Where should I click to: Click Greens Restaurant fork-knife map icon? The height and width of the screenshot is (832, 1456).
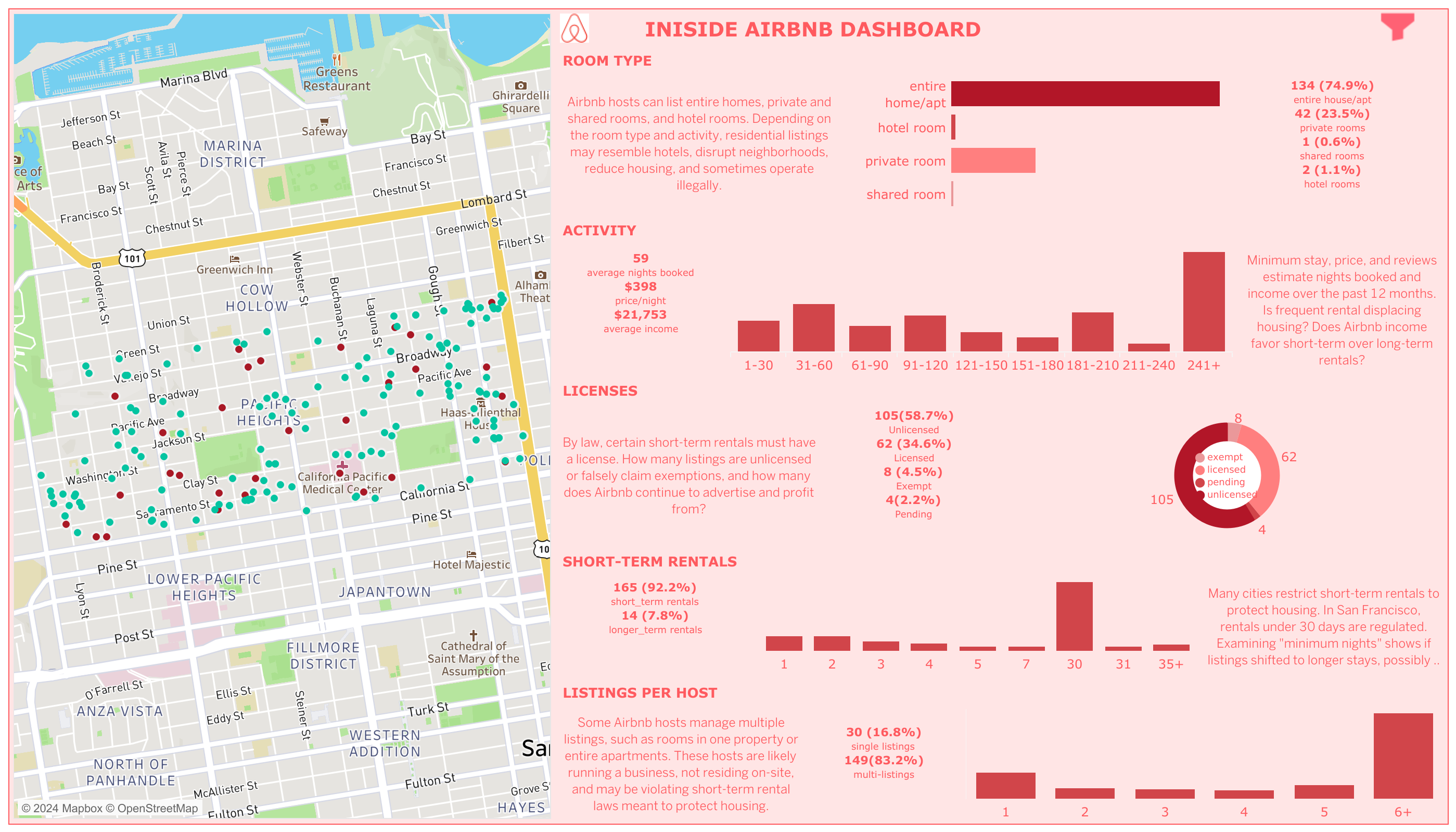(x=336, y=59)
